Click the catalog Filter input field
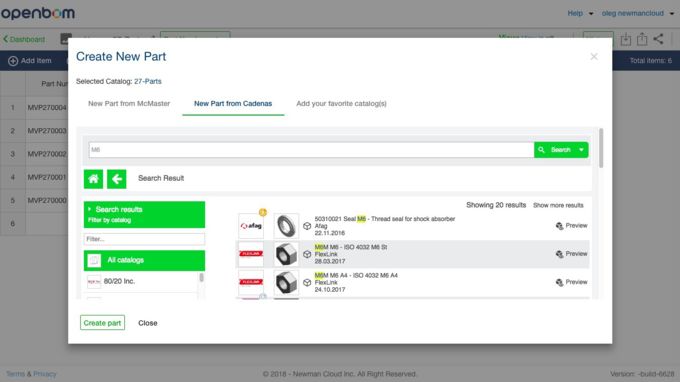The width and height of the screenshot is (680, 382). coord(144,239)
